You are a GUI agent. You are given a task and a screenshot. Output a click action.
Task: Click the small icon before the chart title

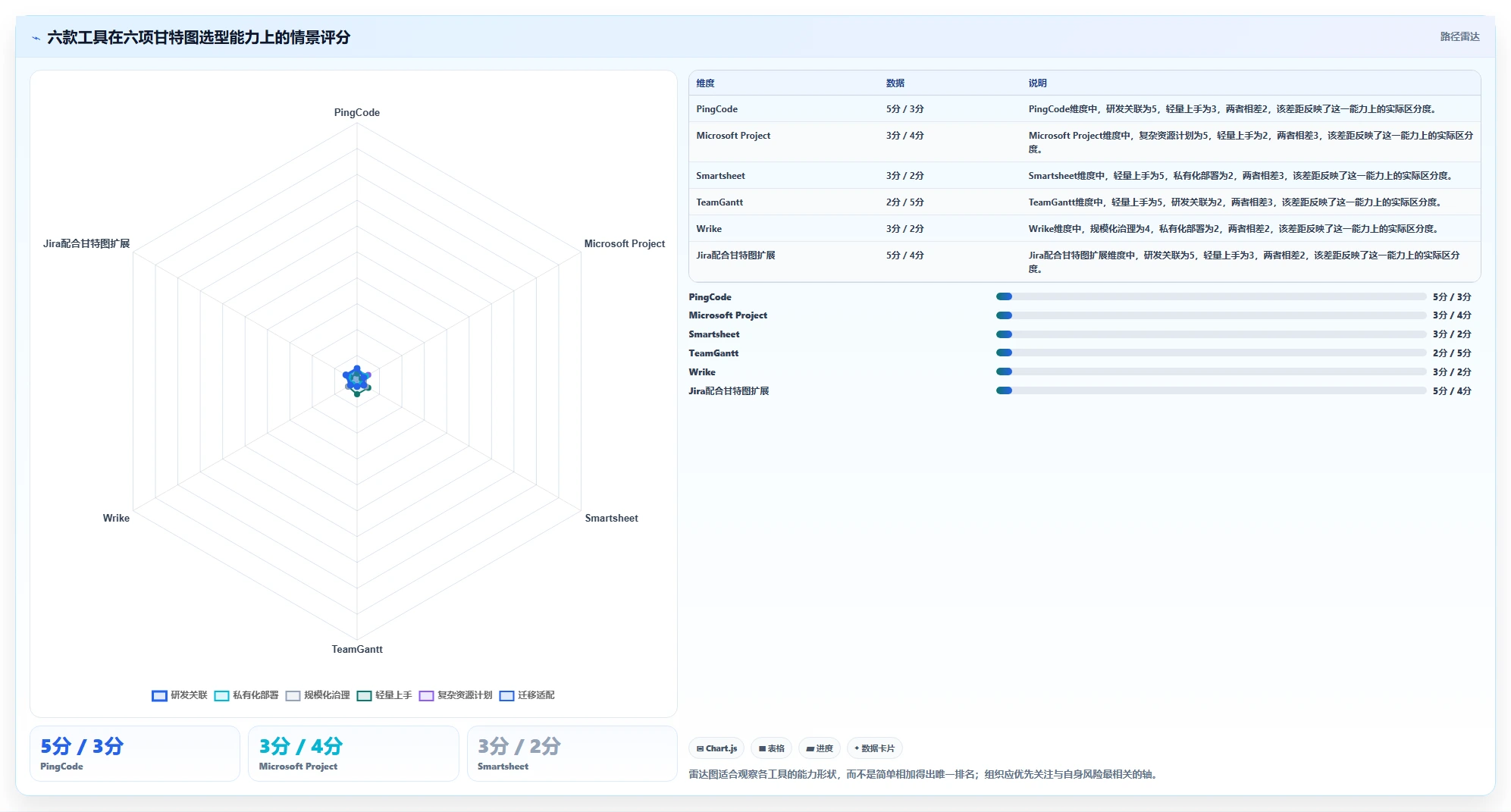[36, 38]
